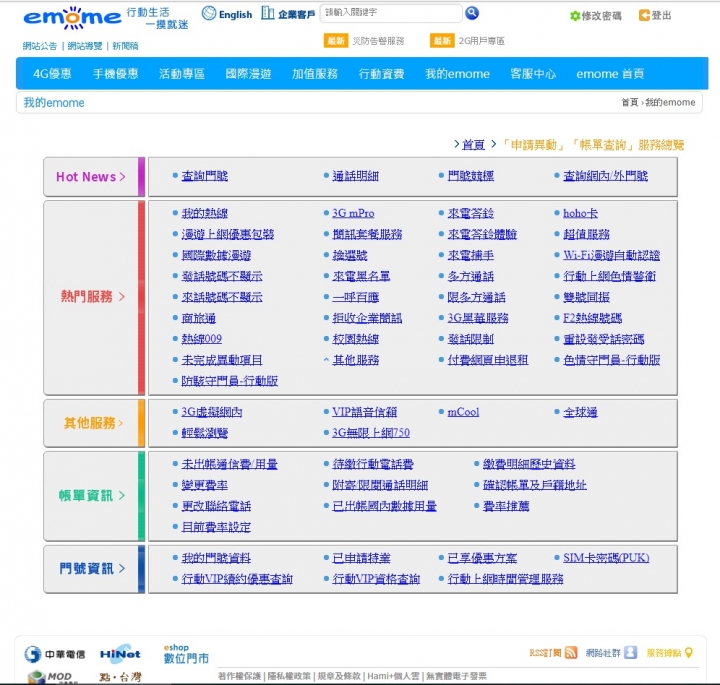Open 網路社群 social icon
This screenshot has height=685, width=720.
(x=630, y=652)
